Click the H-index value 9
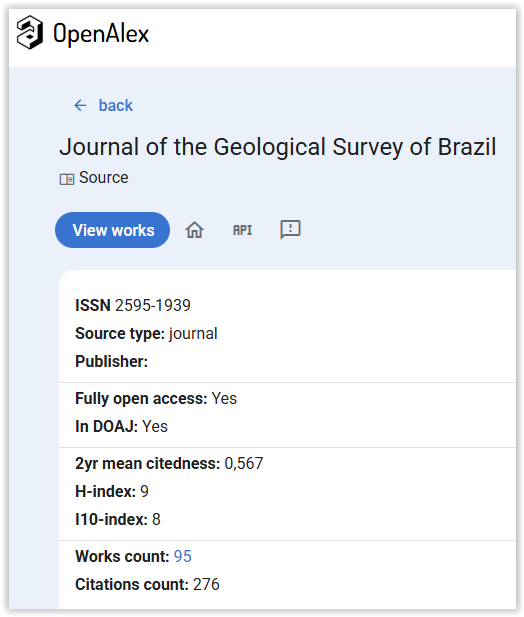 [144, 491]
